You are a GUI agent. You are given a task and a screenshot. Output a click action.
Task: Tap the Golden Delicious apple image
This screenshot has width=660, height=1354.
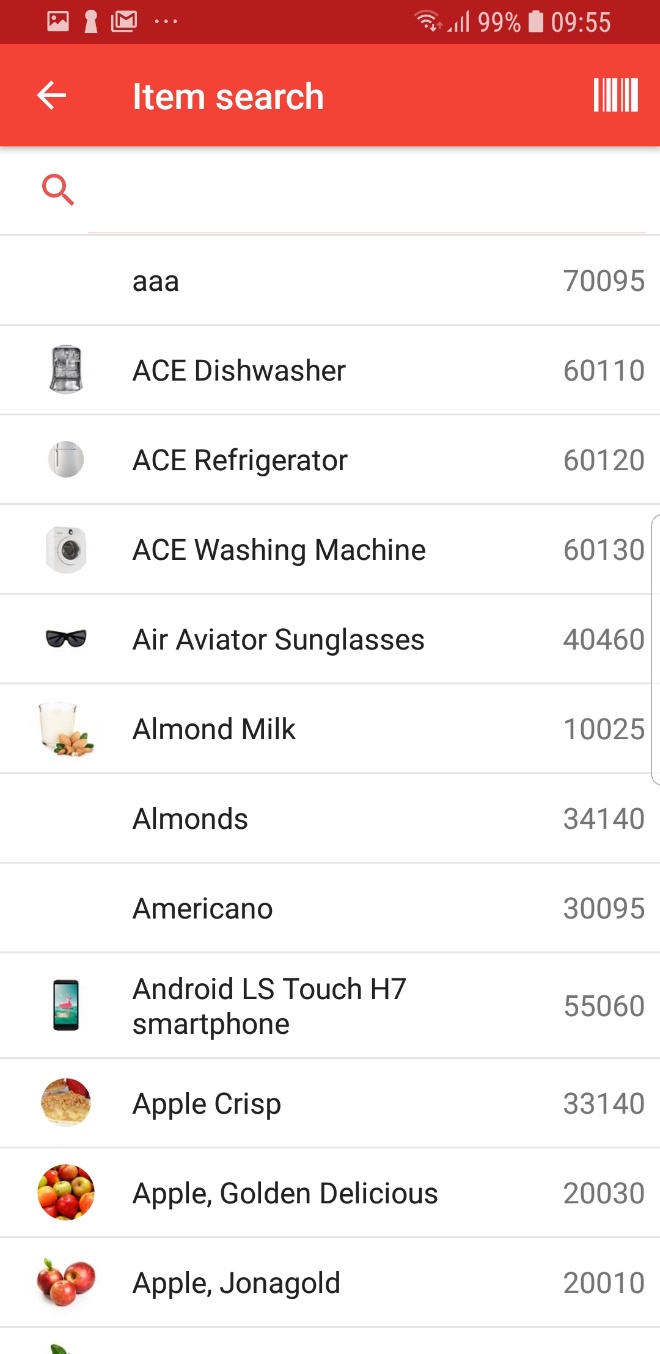[x=66, y=1192]
